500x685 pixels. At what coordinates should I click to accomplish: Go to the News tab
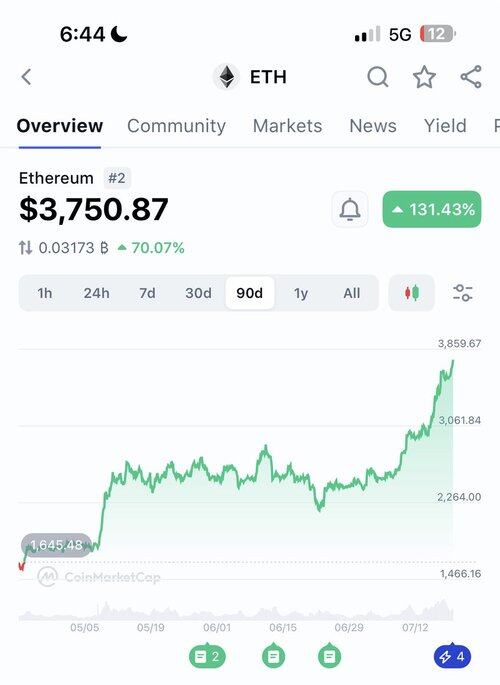coord(373,126)
